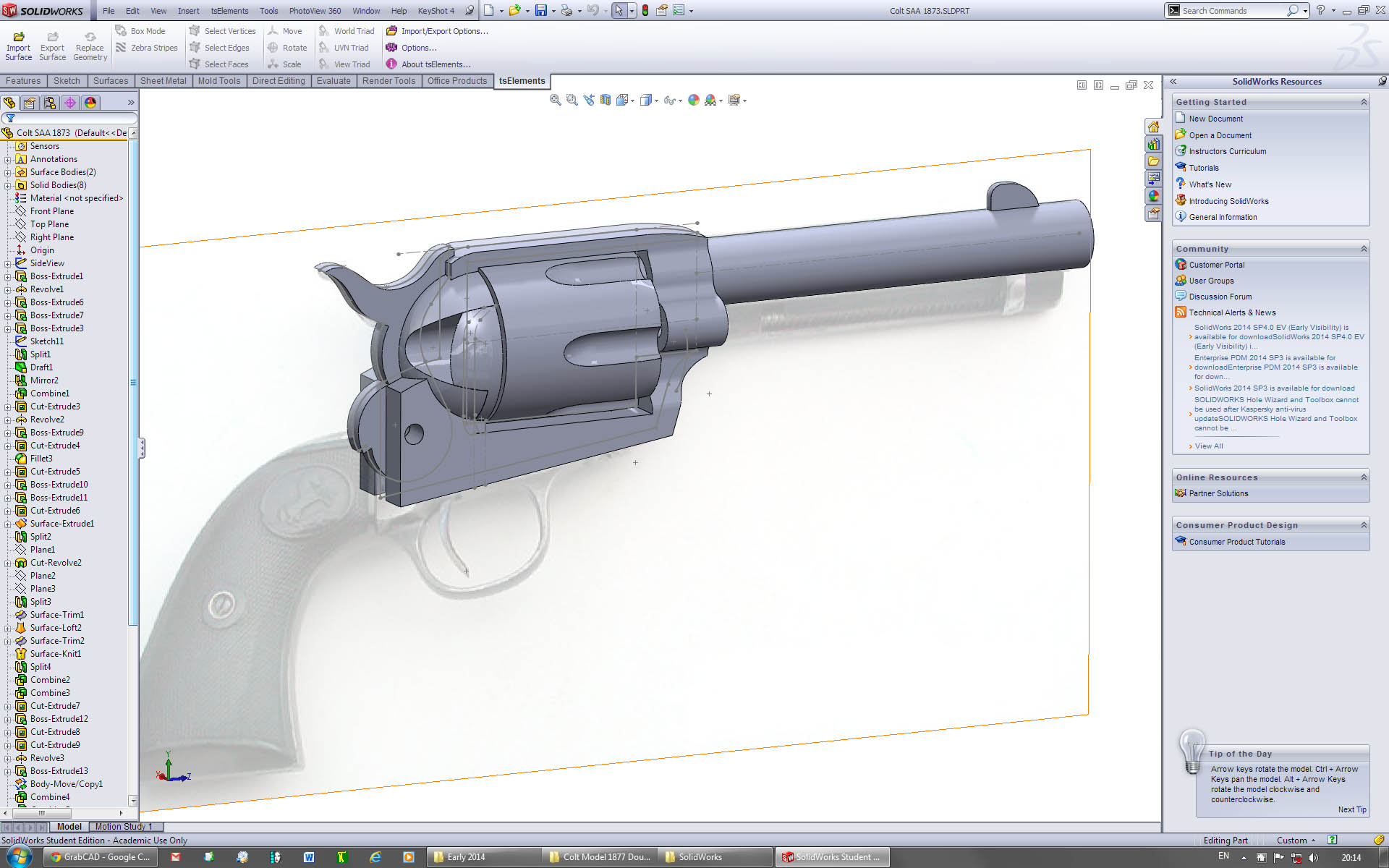Click Appearances task pane icon
1389x868 pixels.
coord(1154,196)
